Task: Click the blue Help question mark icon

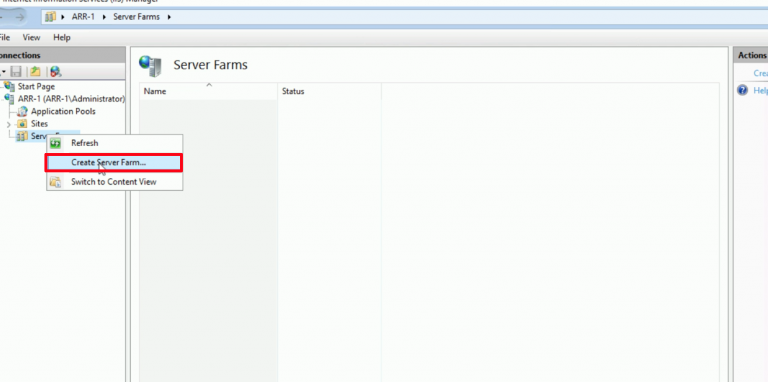Action: (743, 91)
